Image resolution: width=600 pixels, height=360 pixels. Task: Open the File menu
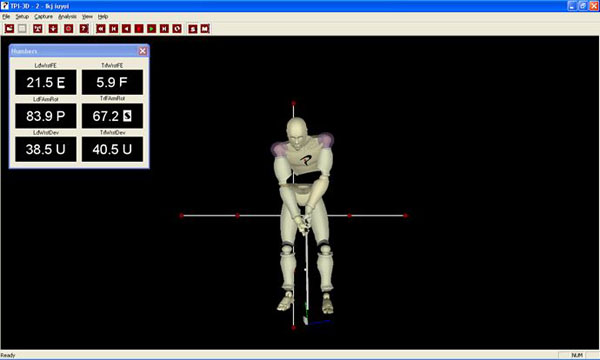[6, 17]
